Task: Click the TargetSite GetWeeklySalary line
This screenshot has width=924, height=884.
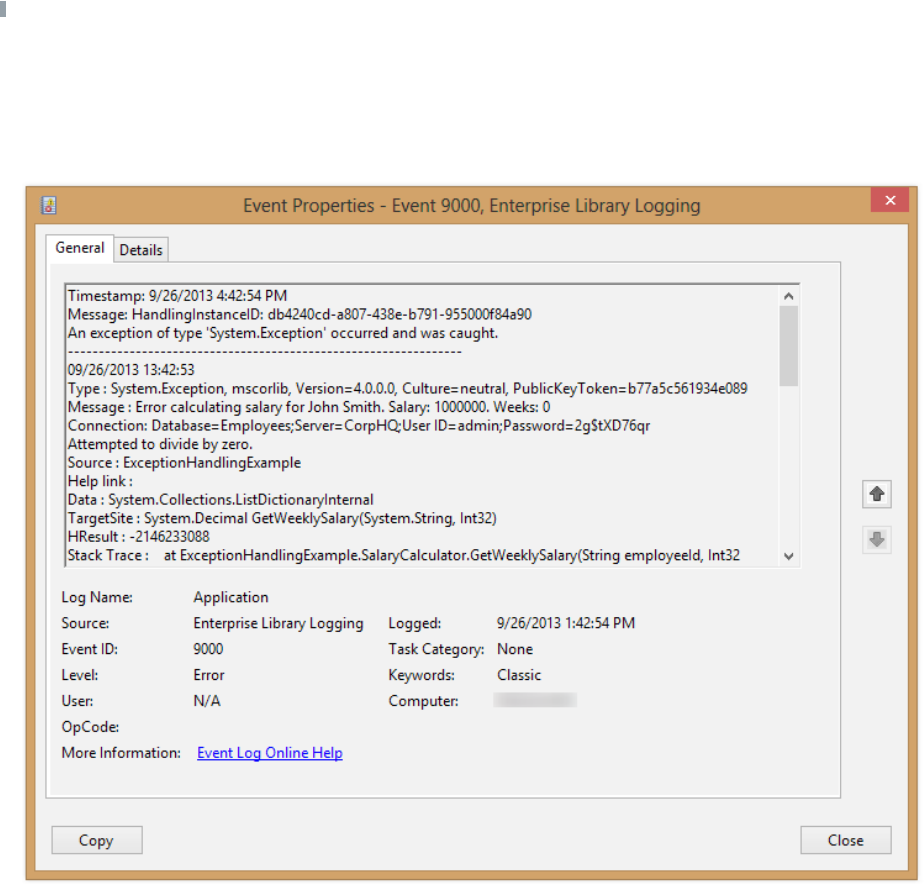Action: [x=282, y=518]
